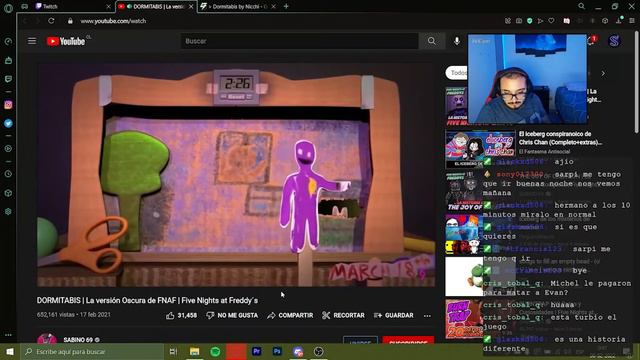Open the sidebar player icon
This screenshot has height=360, width=640.
(x=8, y=149)
